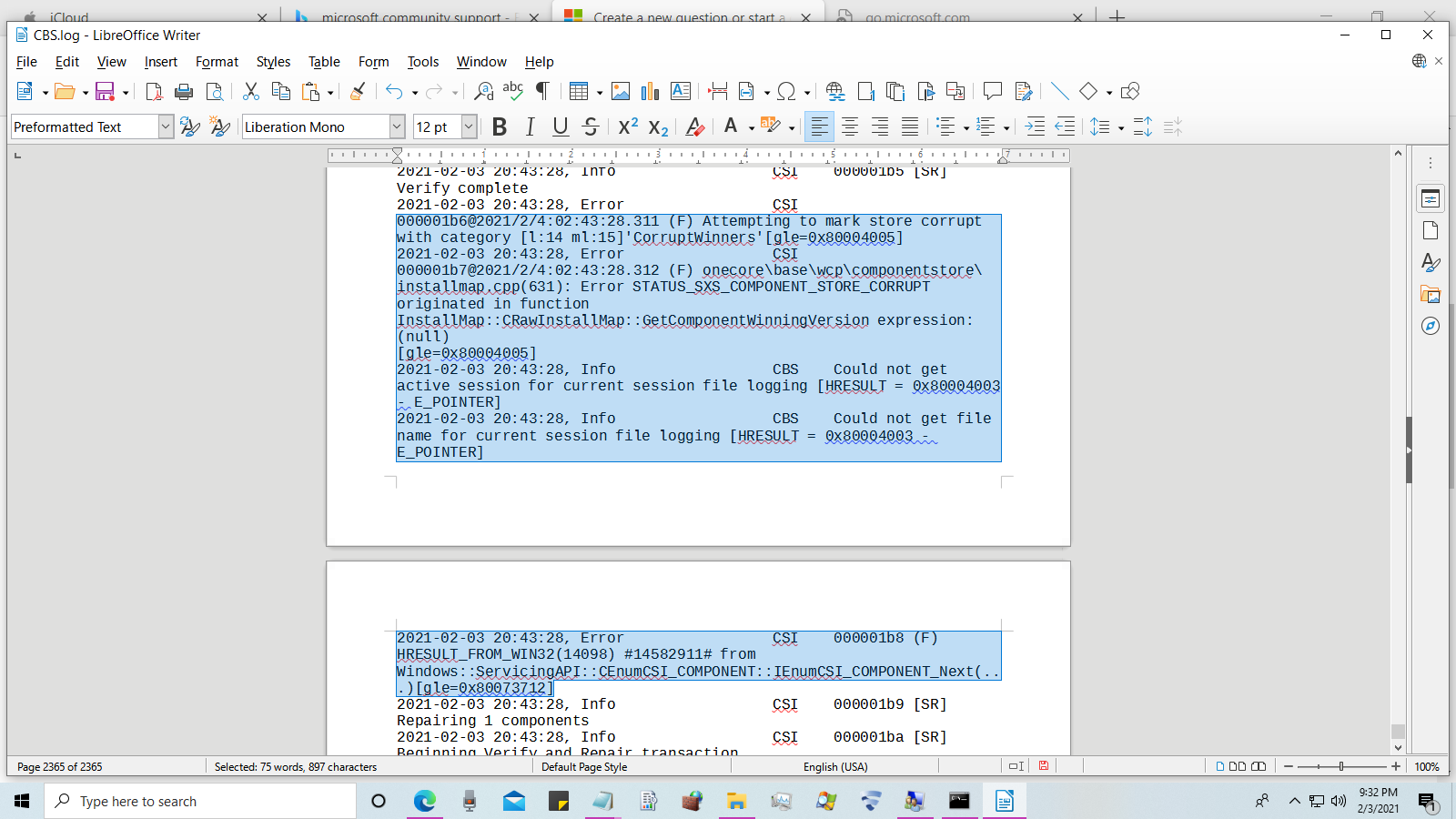Copy the selected text

pyautogui.click(x=281, y=91)
